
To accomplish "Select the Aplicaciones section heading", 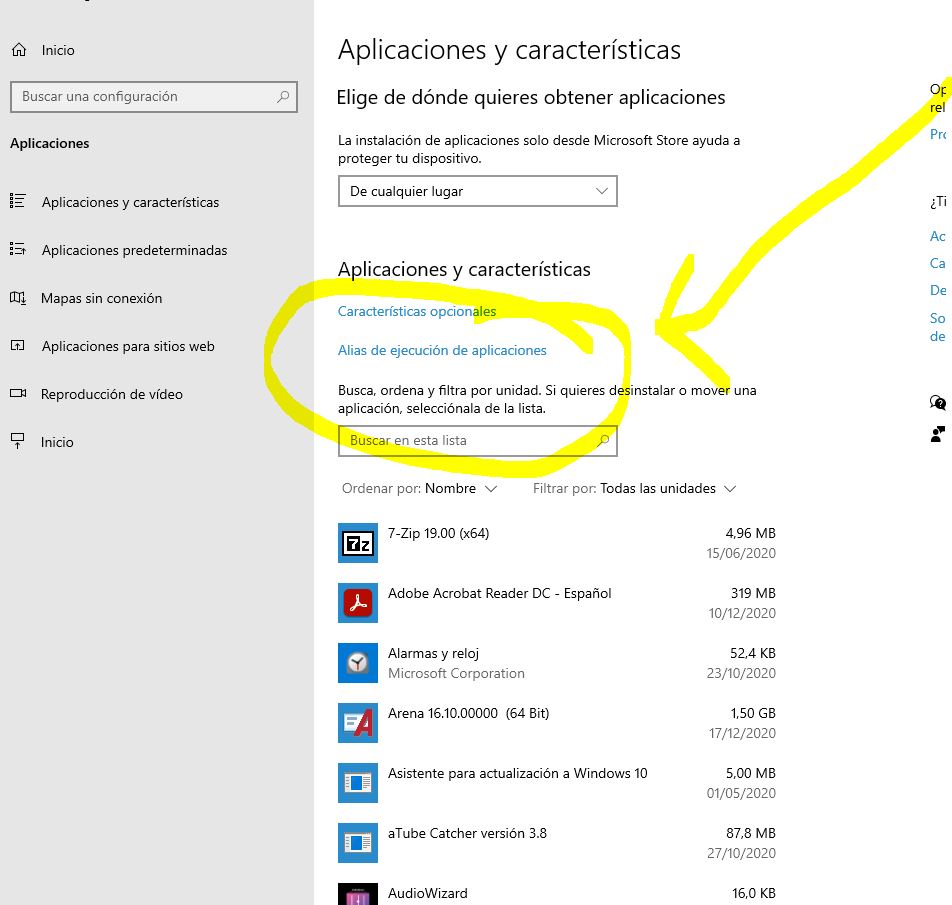I will 48,143.
